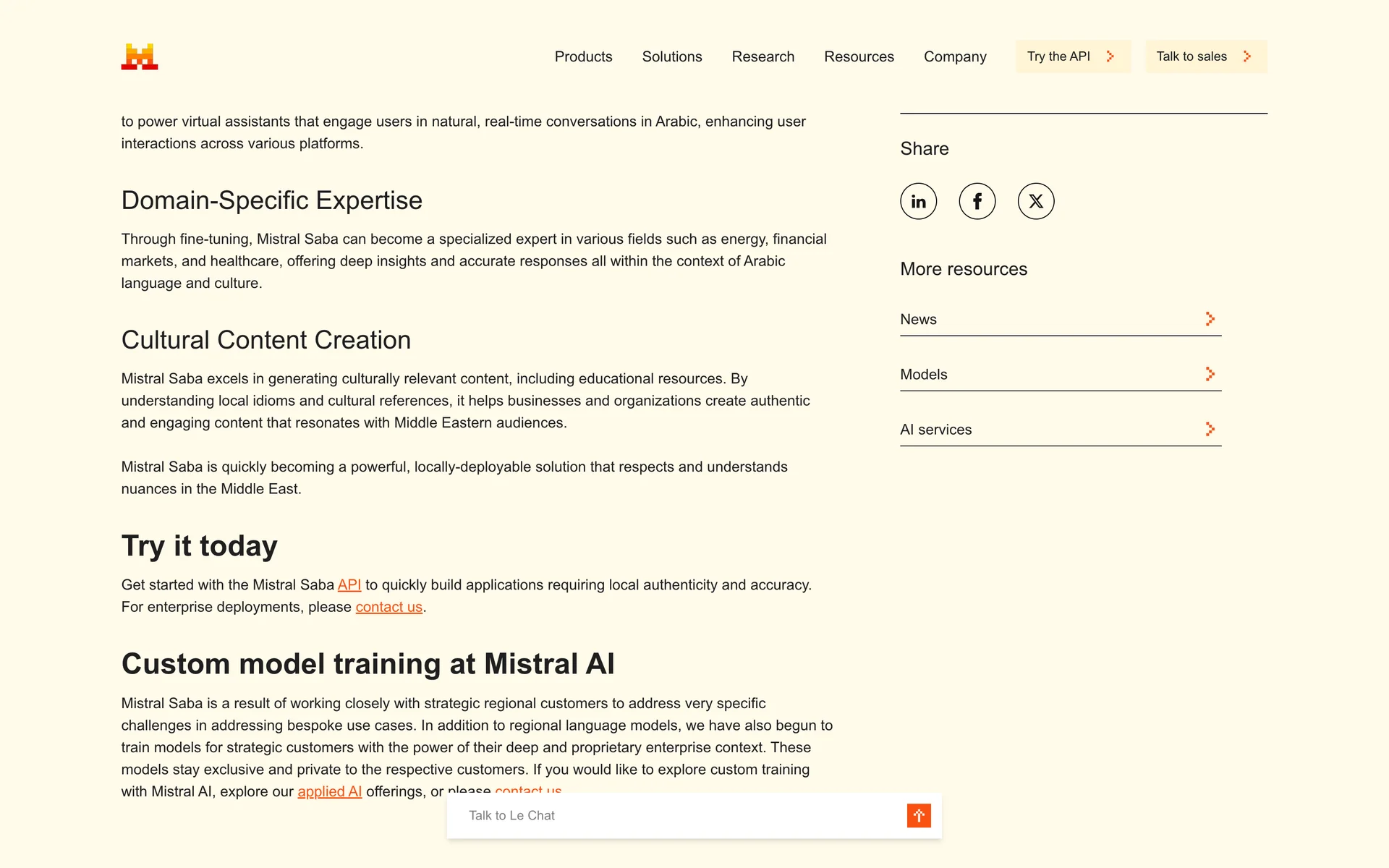Open the applied AI link
This screenshot has width=1389, height=868.
[329, 791]
